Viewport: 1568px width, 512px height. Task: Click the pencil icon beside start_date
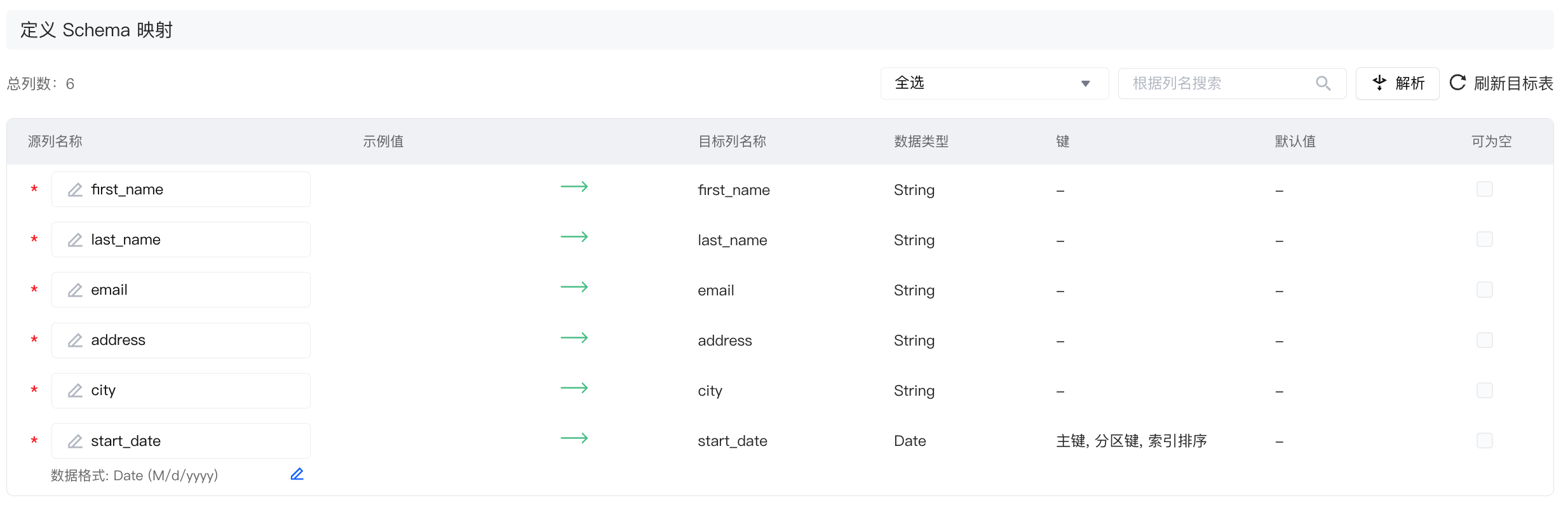[x=75, y=441]
